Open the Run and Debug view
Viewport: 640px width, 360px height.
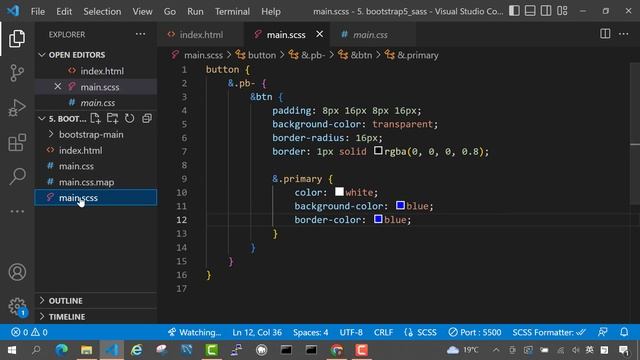[x=17, y=108]
